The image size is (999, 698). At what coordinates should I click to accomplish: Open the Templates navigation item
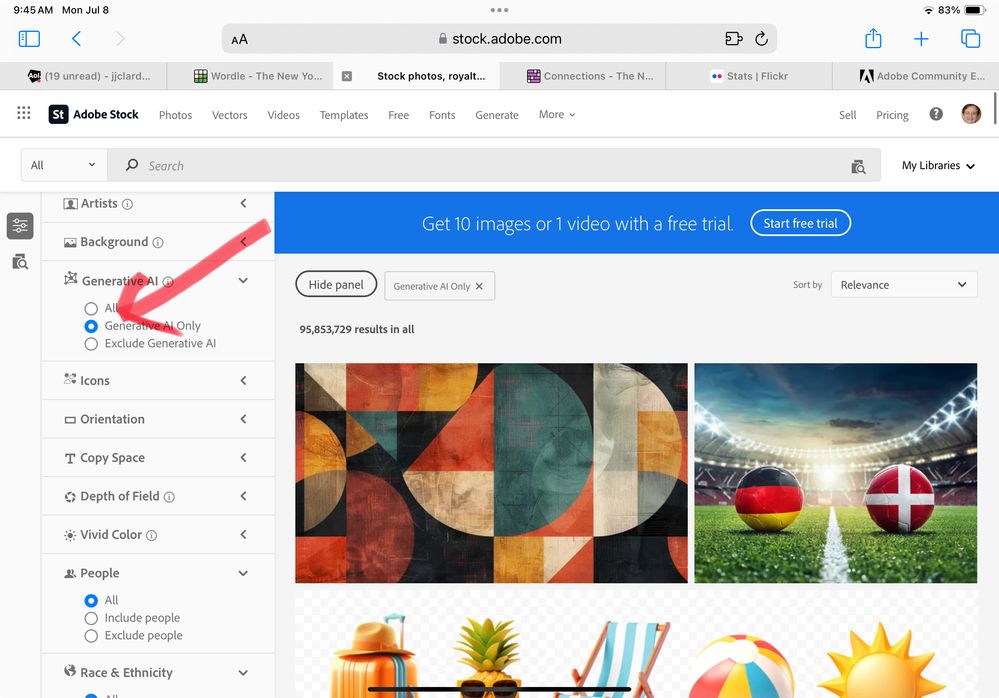344,115
